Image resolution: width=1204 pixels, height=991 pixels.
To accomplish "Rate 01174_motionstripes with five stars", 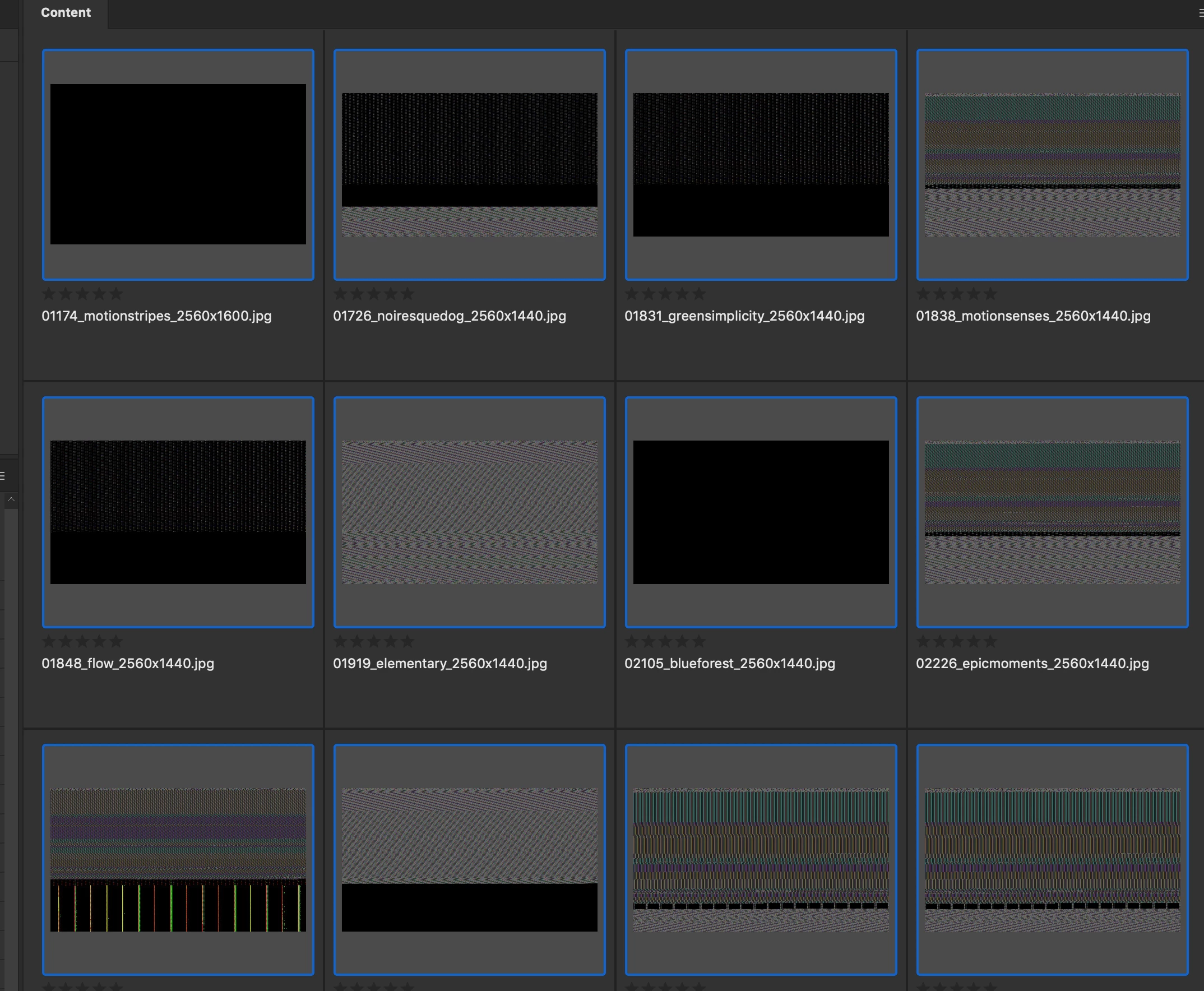I will tap(116, 294).
